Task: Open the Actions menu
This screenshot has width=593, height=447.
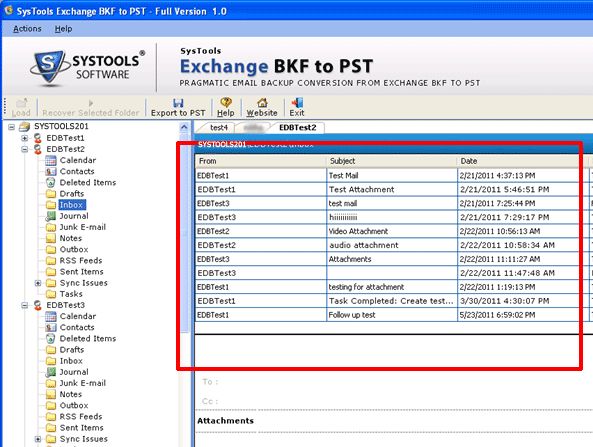Action: click(x=27, y=29)
